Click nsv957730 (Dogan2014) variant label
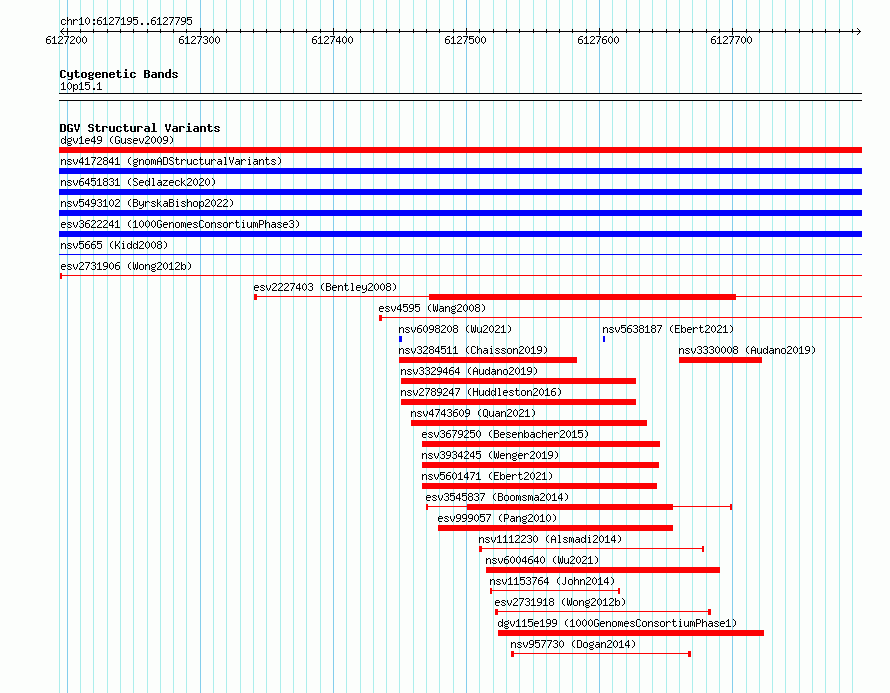This screenshot has width=890, height=693. [573, 644]
